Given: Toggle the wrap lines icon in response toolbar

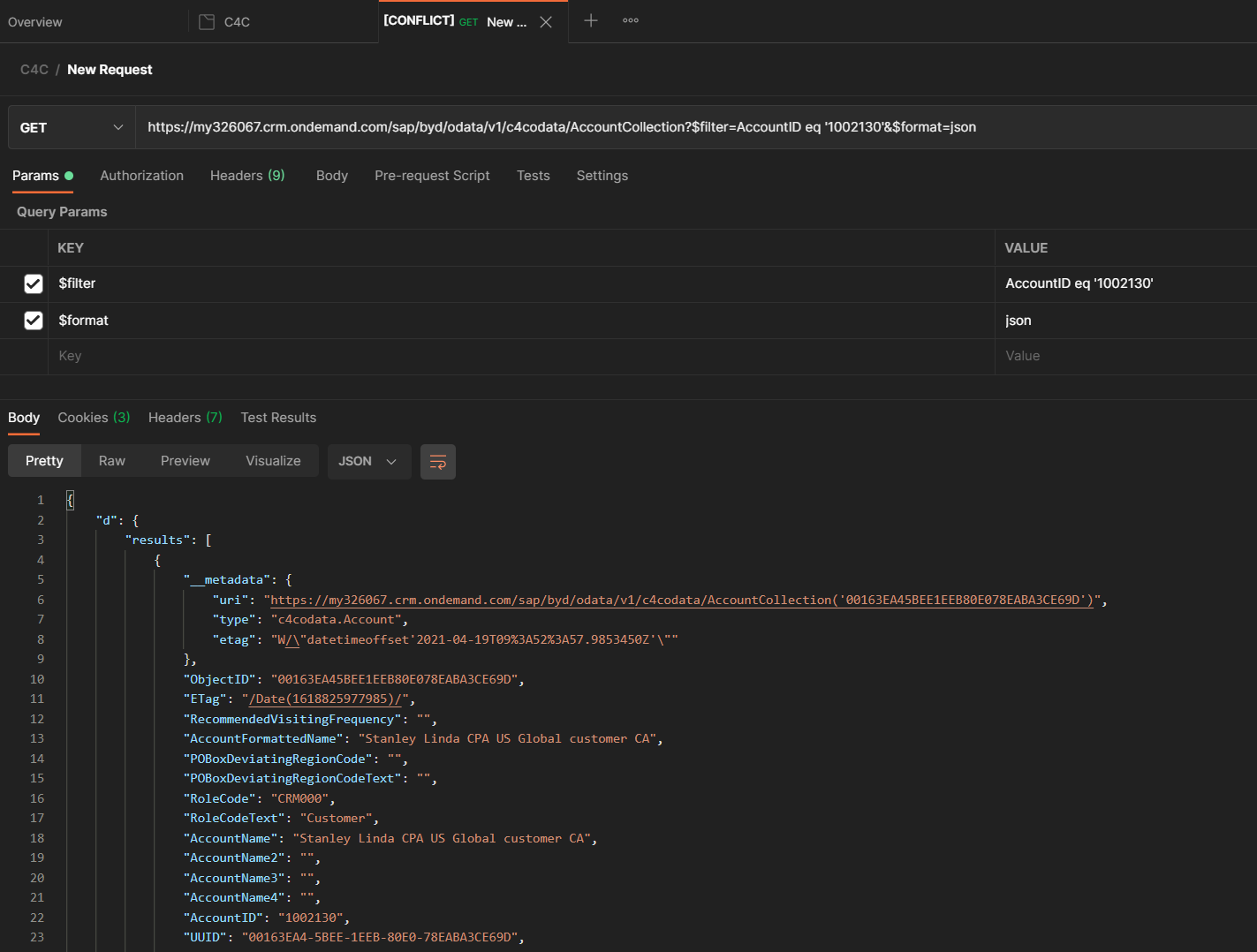Looking at the screenshot, I should 437,462.
